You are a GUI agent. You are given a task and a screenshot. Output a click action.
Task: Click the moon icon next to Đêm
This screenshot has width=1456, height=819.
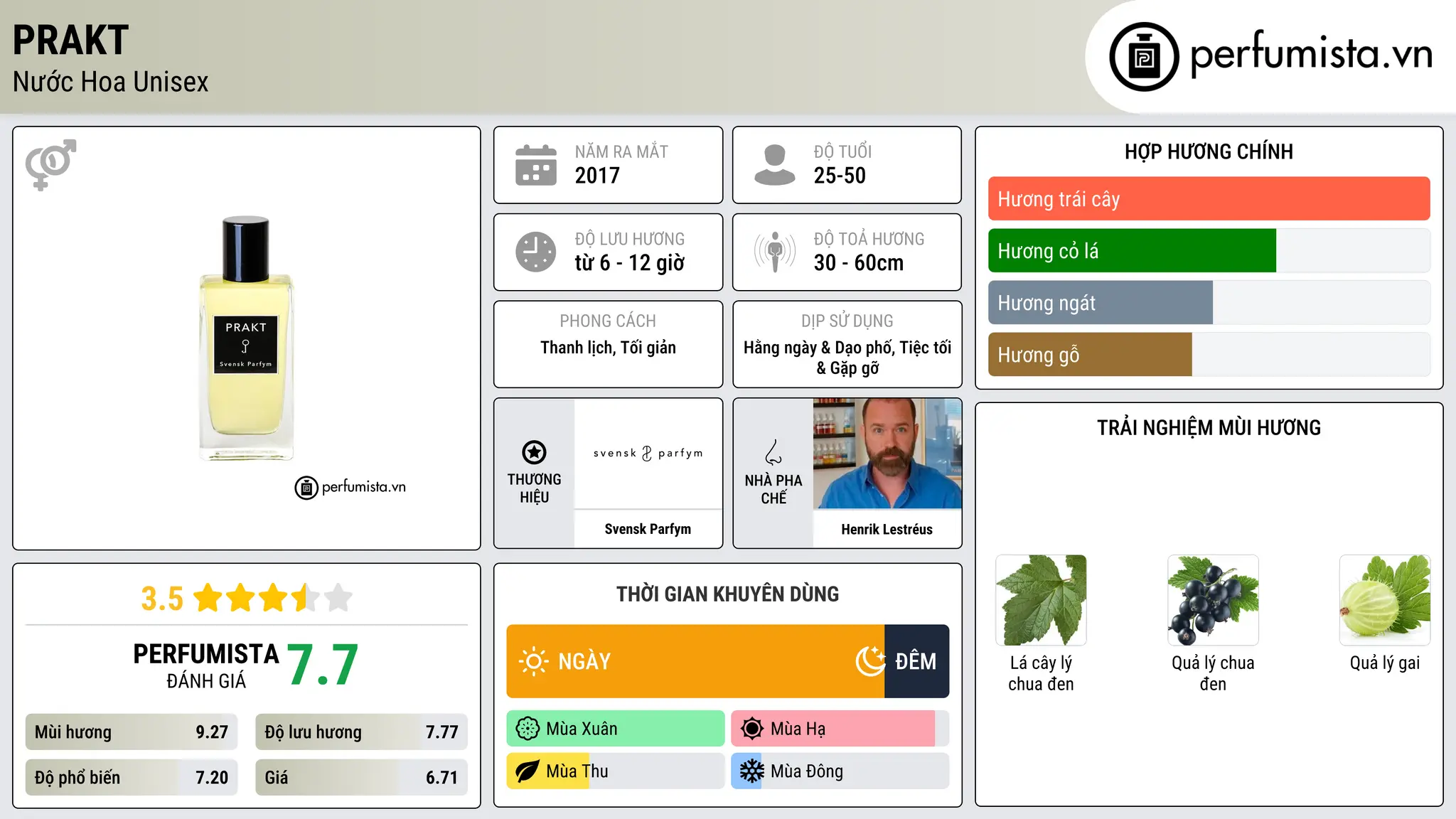pos(871,661)
